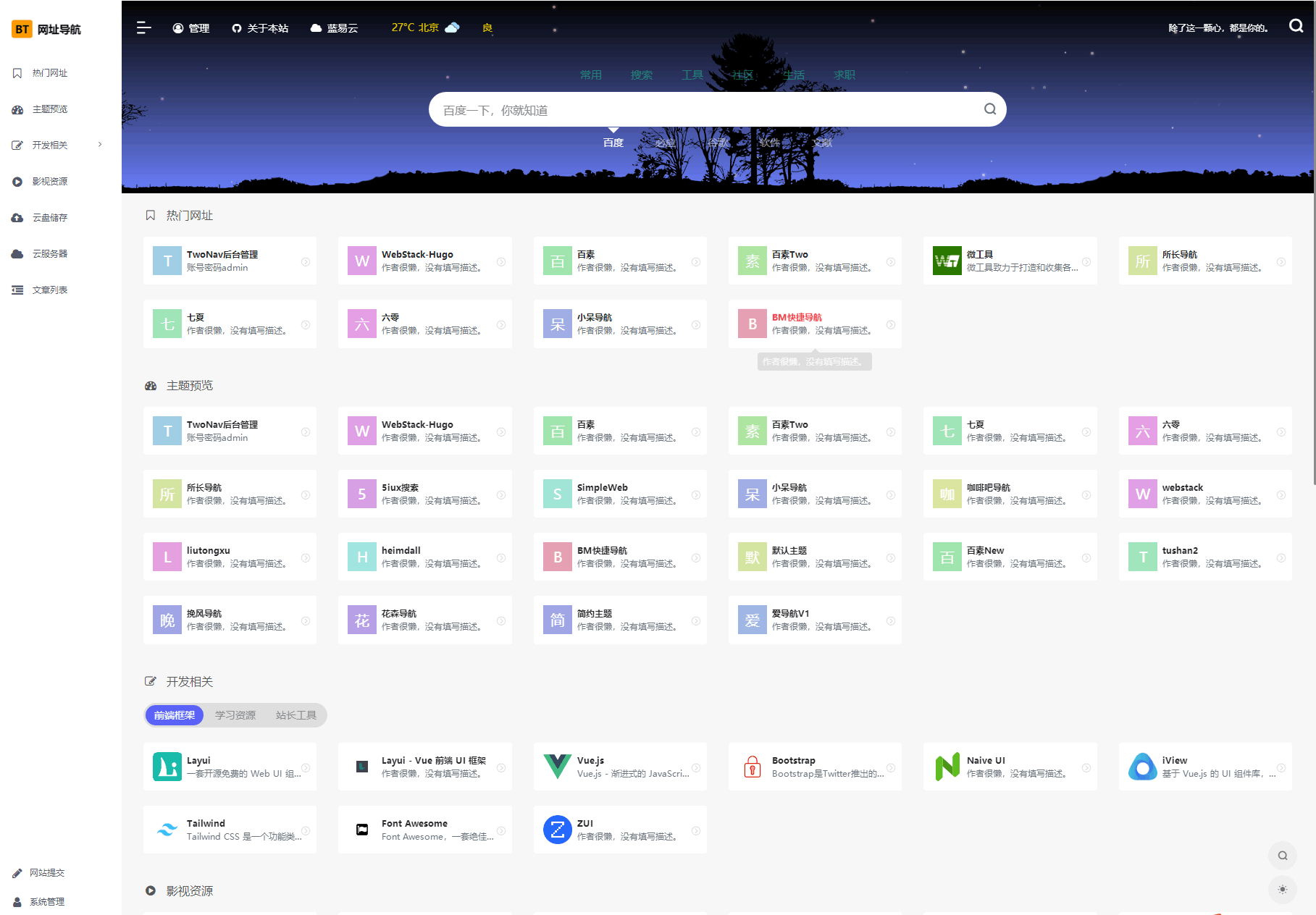Expand the 开发相关 sidebar submenu
This screenshot has height=915, width=1316.
[x=100, y=145]
